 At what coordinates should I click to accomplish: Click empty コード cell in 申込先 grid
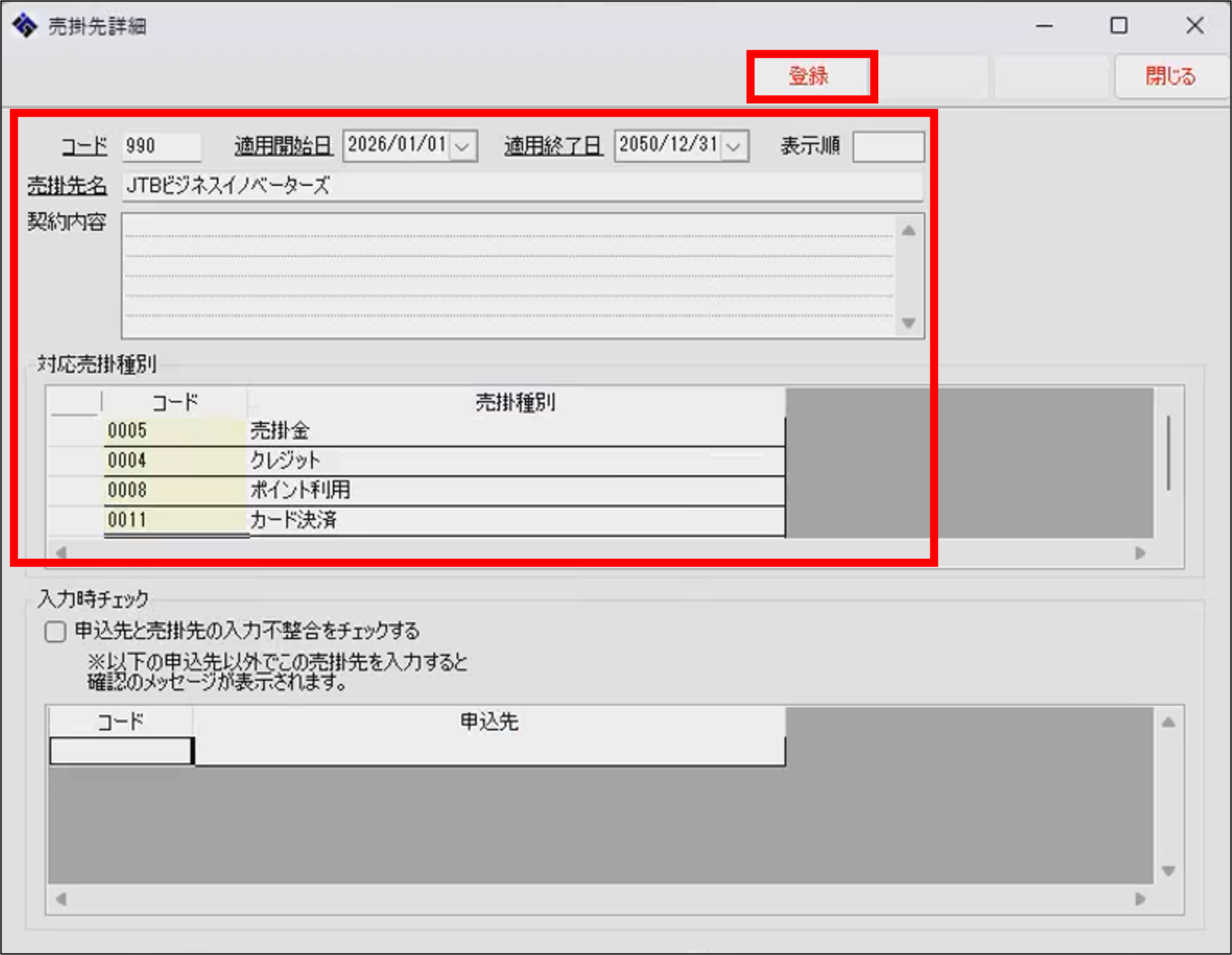click(121, 751)
